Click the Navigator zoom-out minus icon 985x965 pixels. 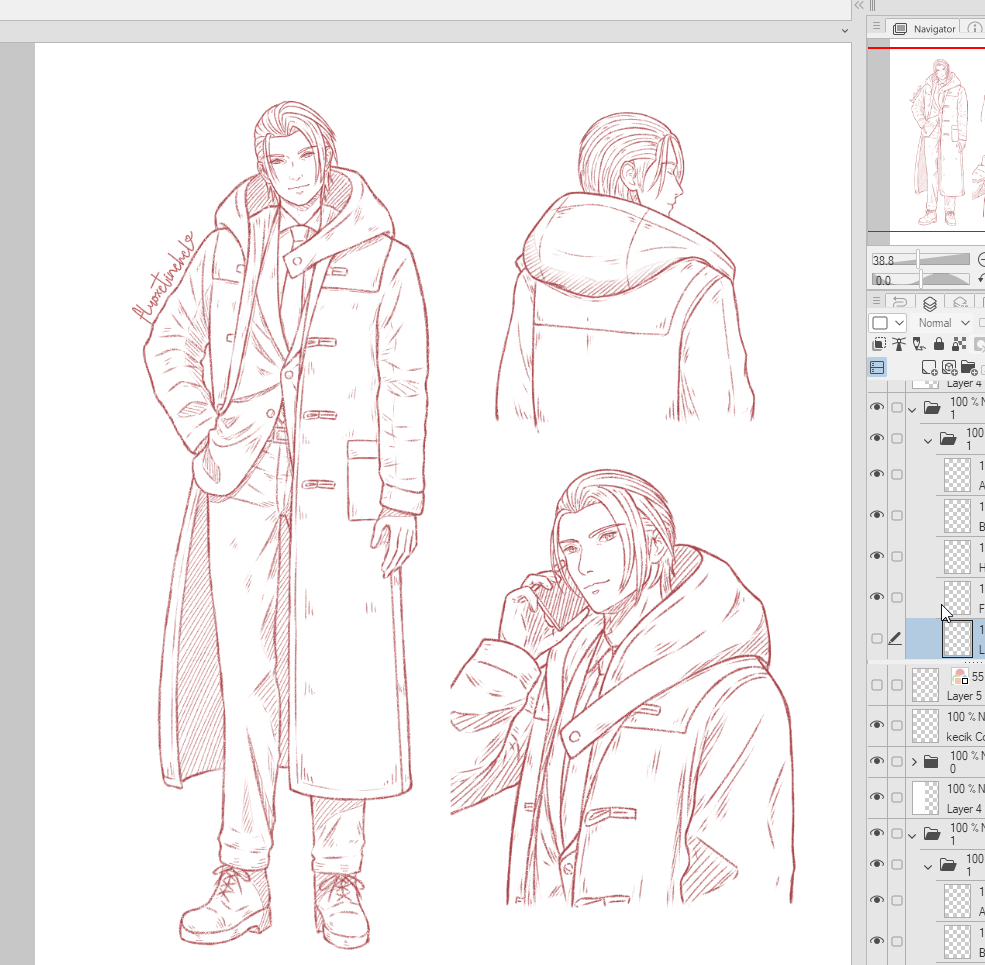click(980, 260)
